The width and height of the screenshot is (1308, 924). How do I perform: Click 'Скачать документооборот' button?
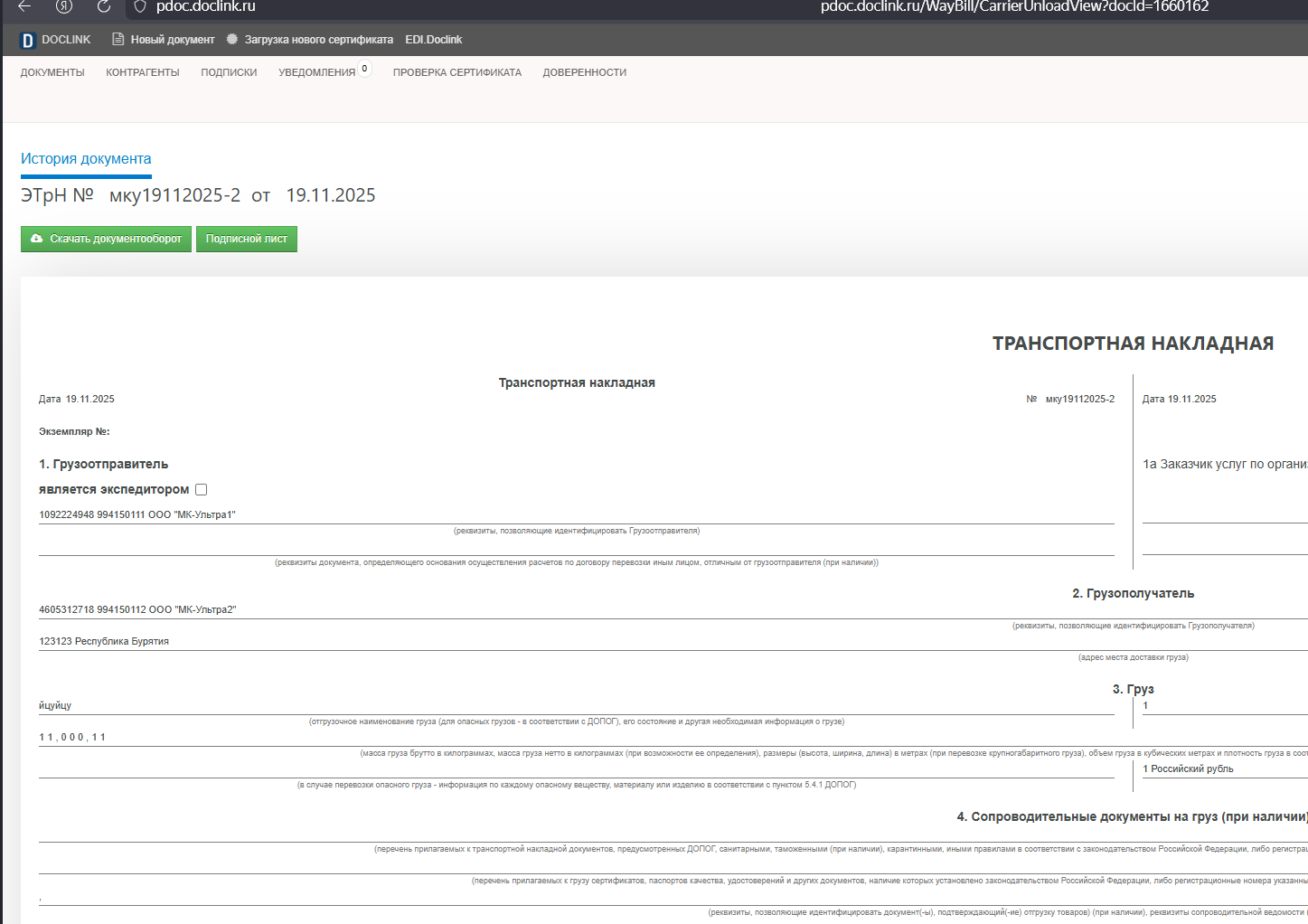point(106,239)
